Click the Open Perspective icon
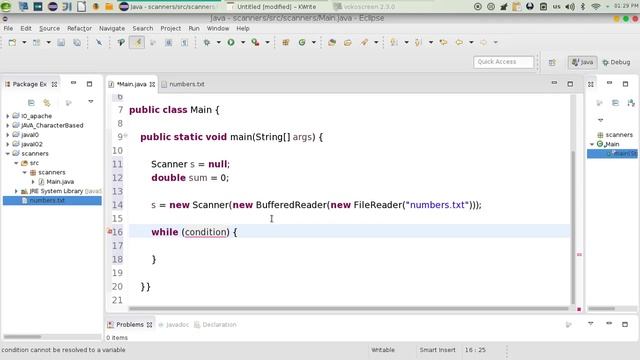640x360 pixels. pos(552,62)
